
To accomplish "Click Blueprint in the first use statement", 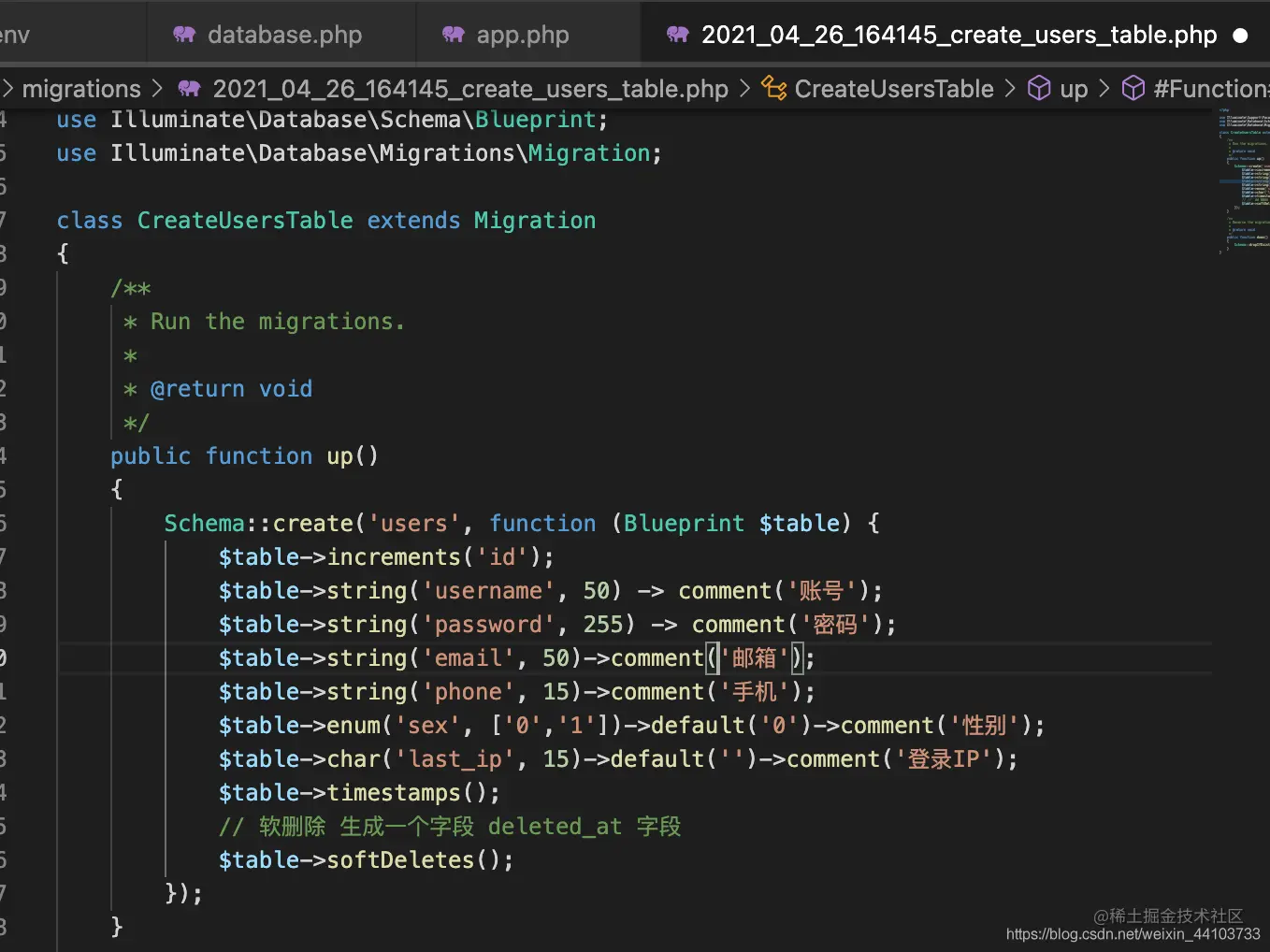I will pos(536,120).
